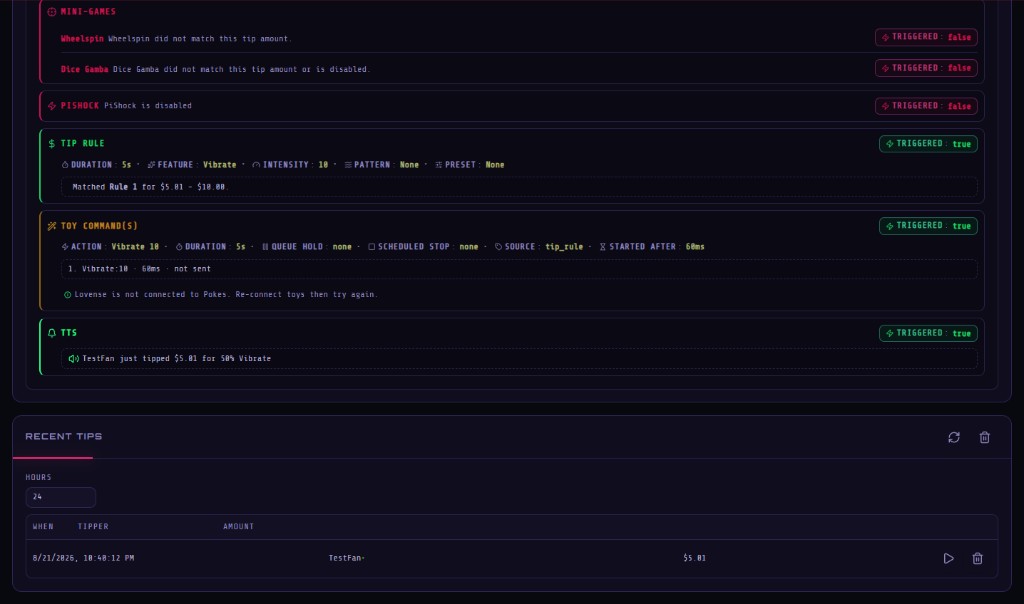Click the Tipper column header
This screenshot has height=604, width=1024.
(93, 526)
